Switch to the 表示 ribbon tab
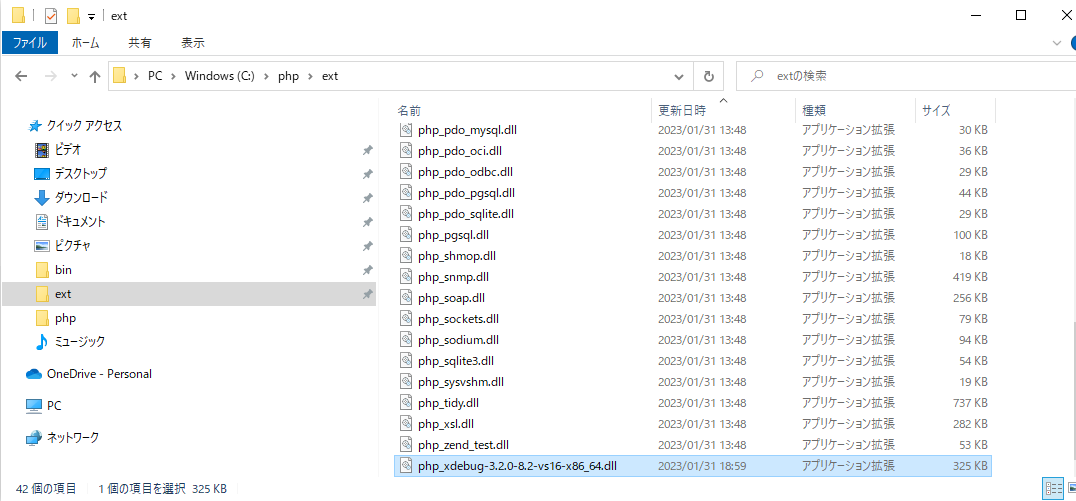The height and width of the screenshot is (501, 1076). click(x=193, y=43)
